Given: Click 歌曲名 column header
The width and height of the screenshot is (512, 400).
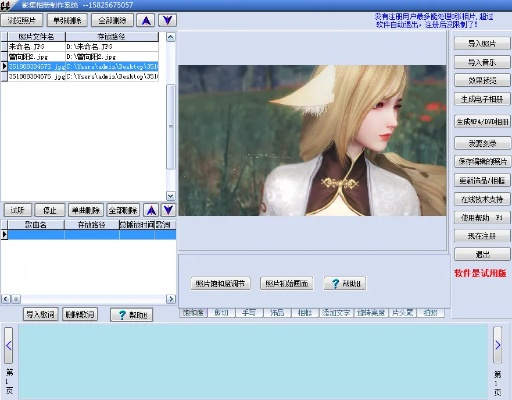Looking at the screenshot, I should [36, 225].
